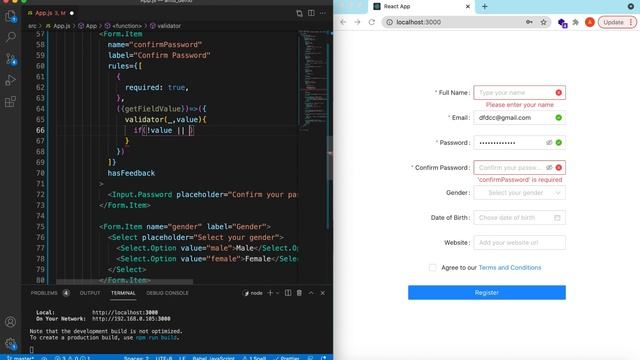The height and width of the screenshot is (360, 640).
Task: Click the editor vertical scrollbar
Action: click(330, 157)
